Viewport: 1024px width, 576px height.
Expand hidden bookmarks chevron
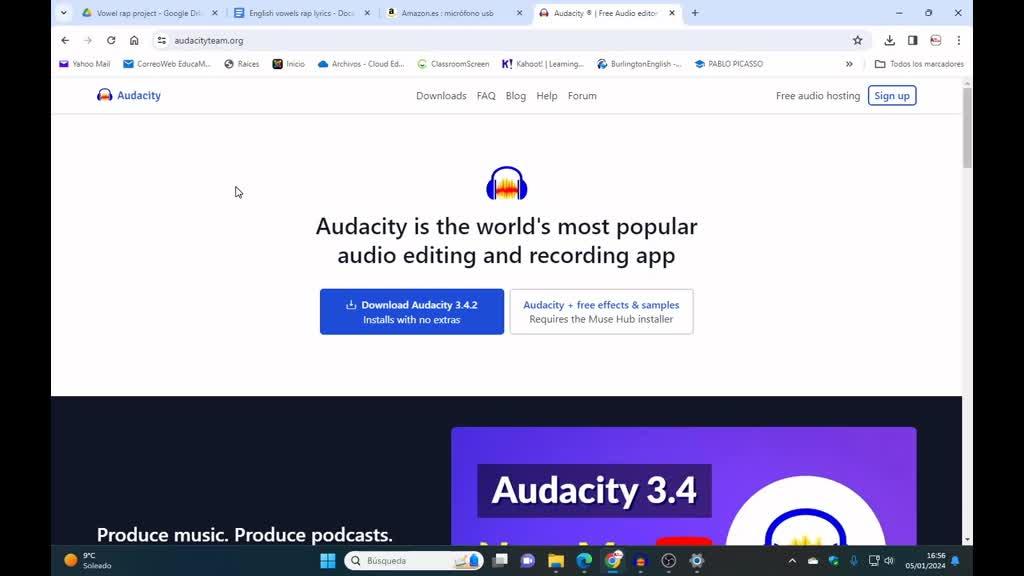click(x=849, y=64)
